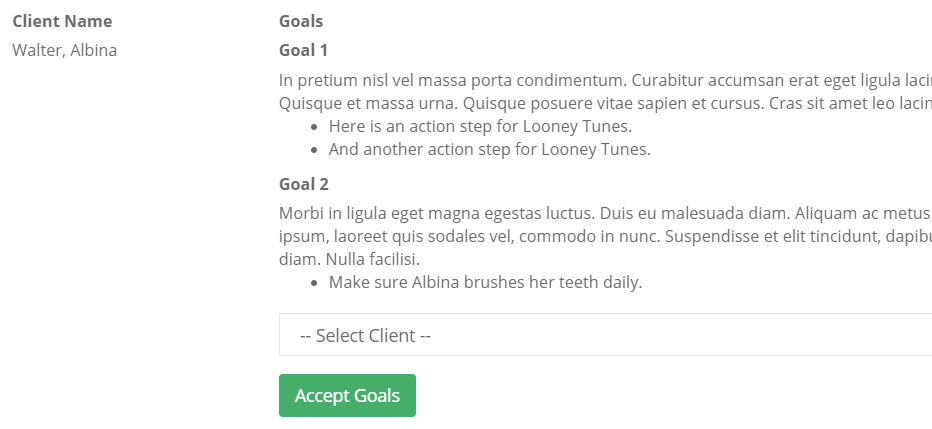Click the Goals section heading
Viewport: 932px width, 429px height.
[301, 21]
